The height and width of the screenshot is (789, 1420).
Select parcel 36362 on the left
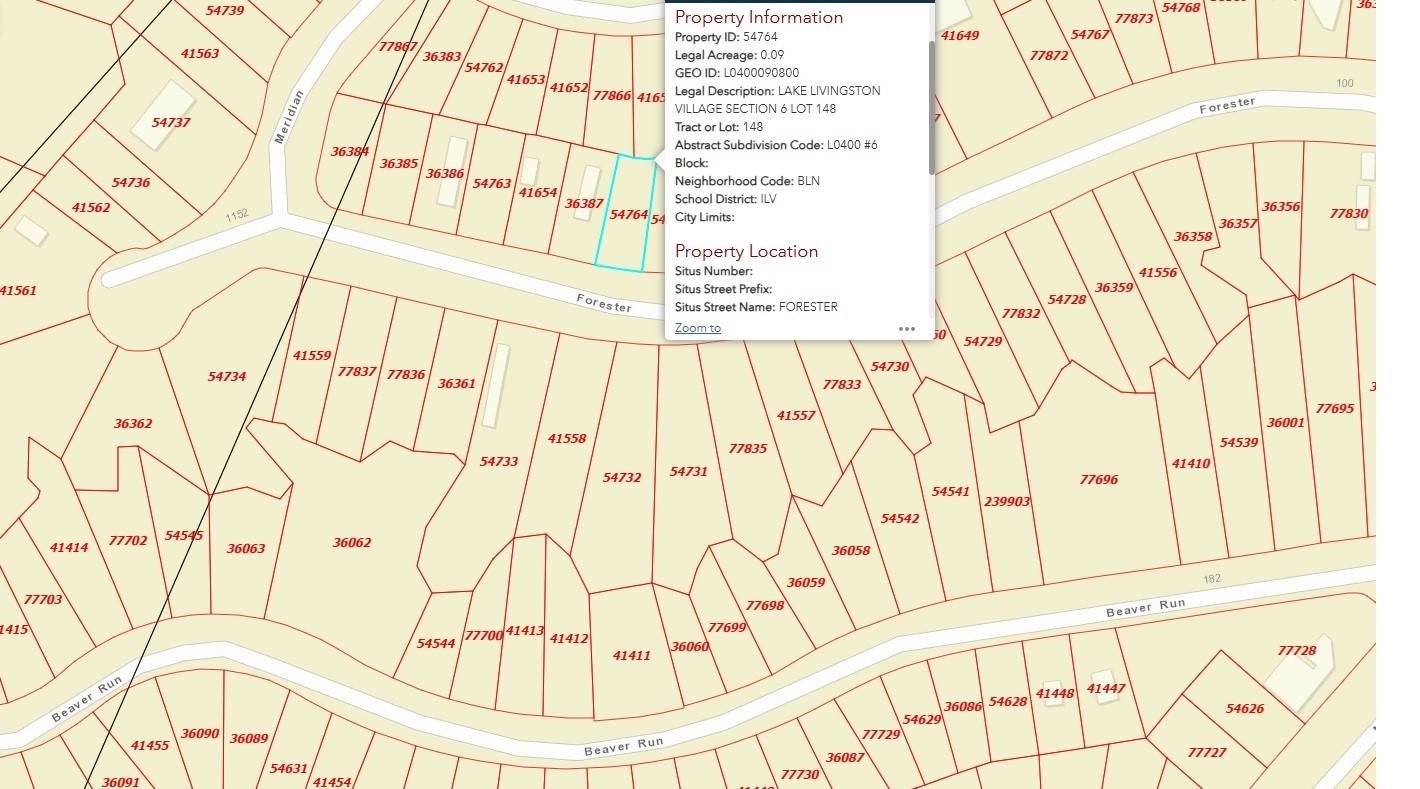point(132,424)
